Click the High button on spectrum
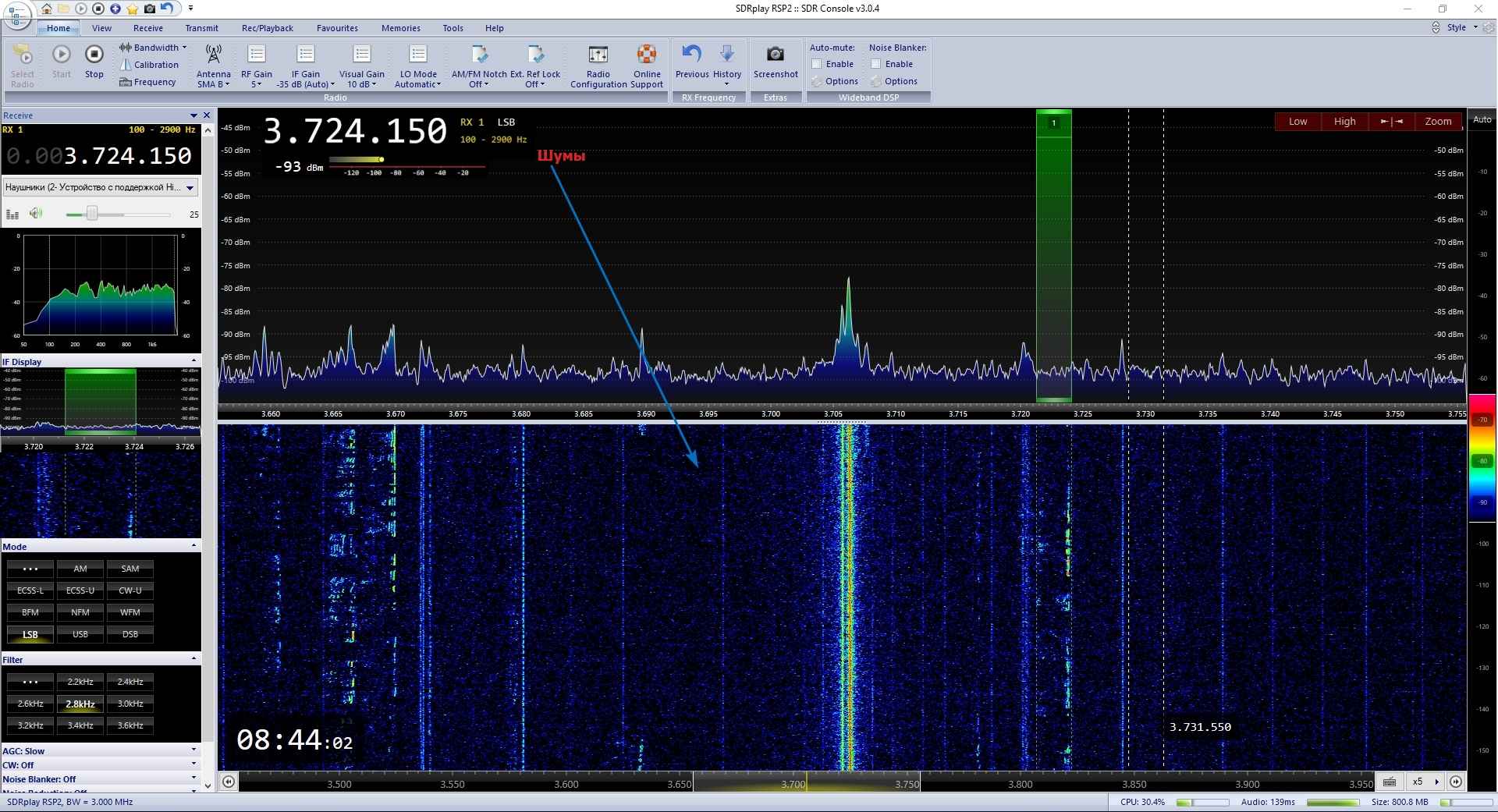The image size is (1498, 812). tap(1345, 122)
